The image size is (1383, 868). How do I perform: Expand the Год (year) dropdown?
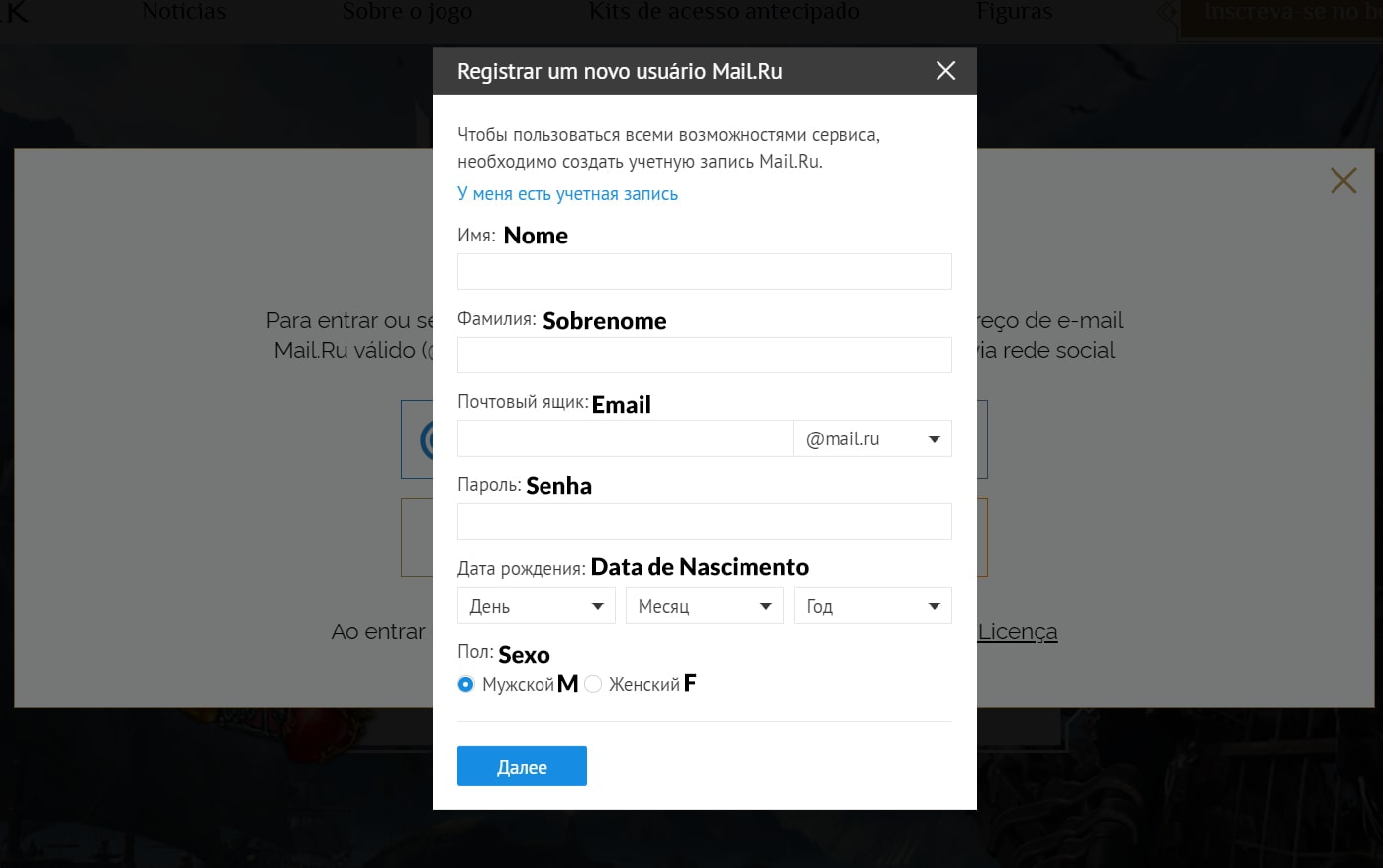872,606
